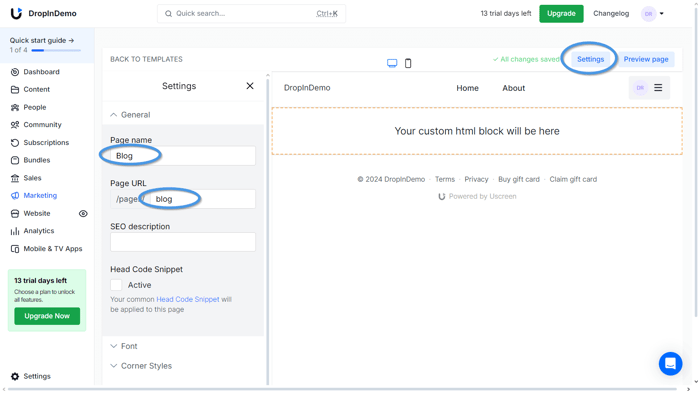Screen dimensions: 700x393
Task: Close the Settings panel with X
Action: coord(250,86)
